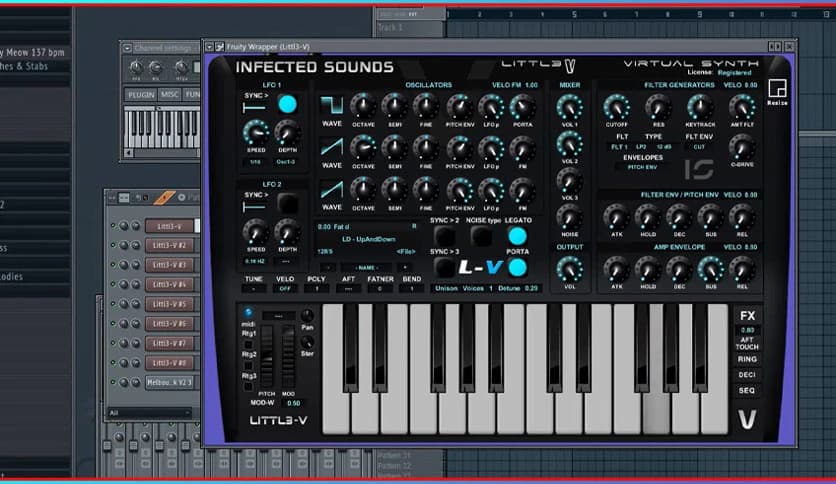Toggle the midi indicator light
Image resolution: width=836 pixels, height=484 pixels.
(248, 312)
